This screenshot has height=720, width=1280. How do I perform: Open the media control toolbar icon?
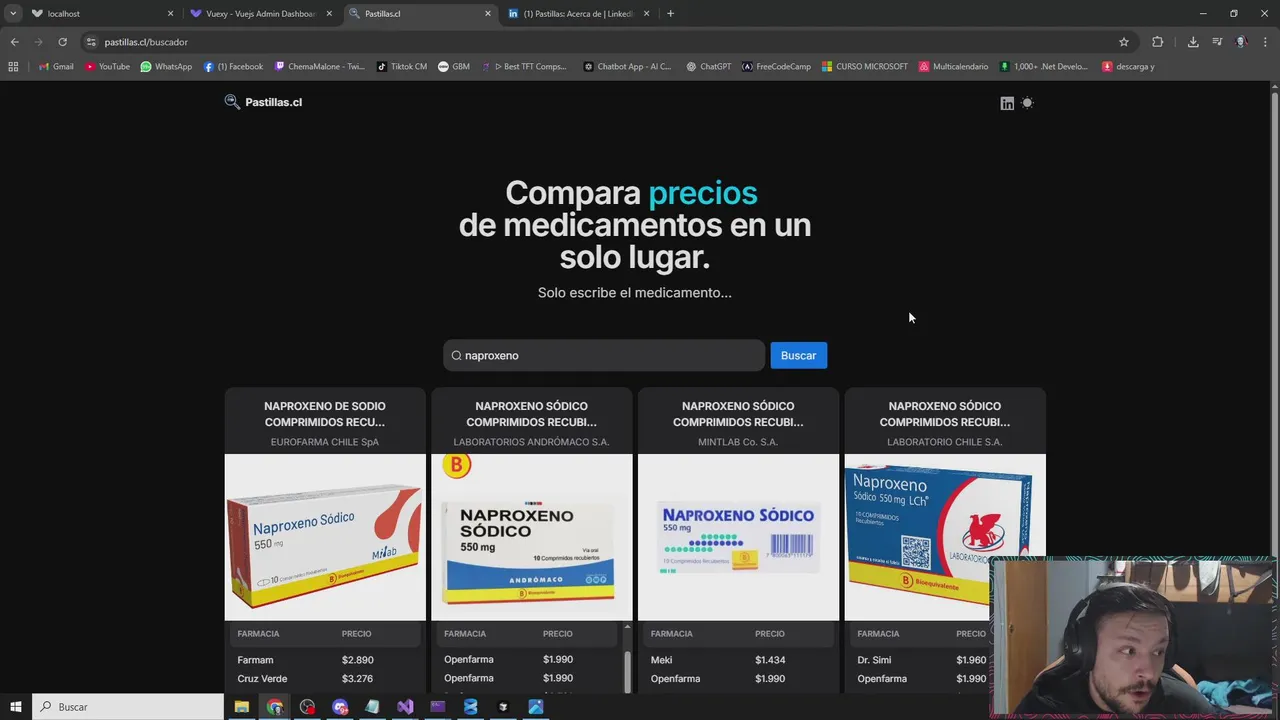tap(1217, 42)
